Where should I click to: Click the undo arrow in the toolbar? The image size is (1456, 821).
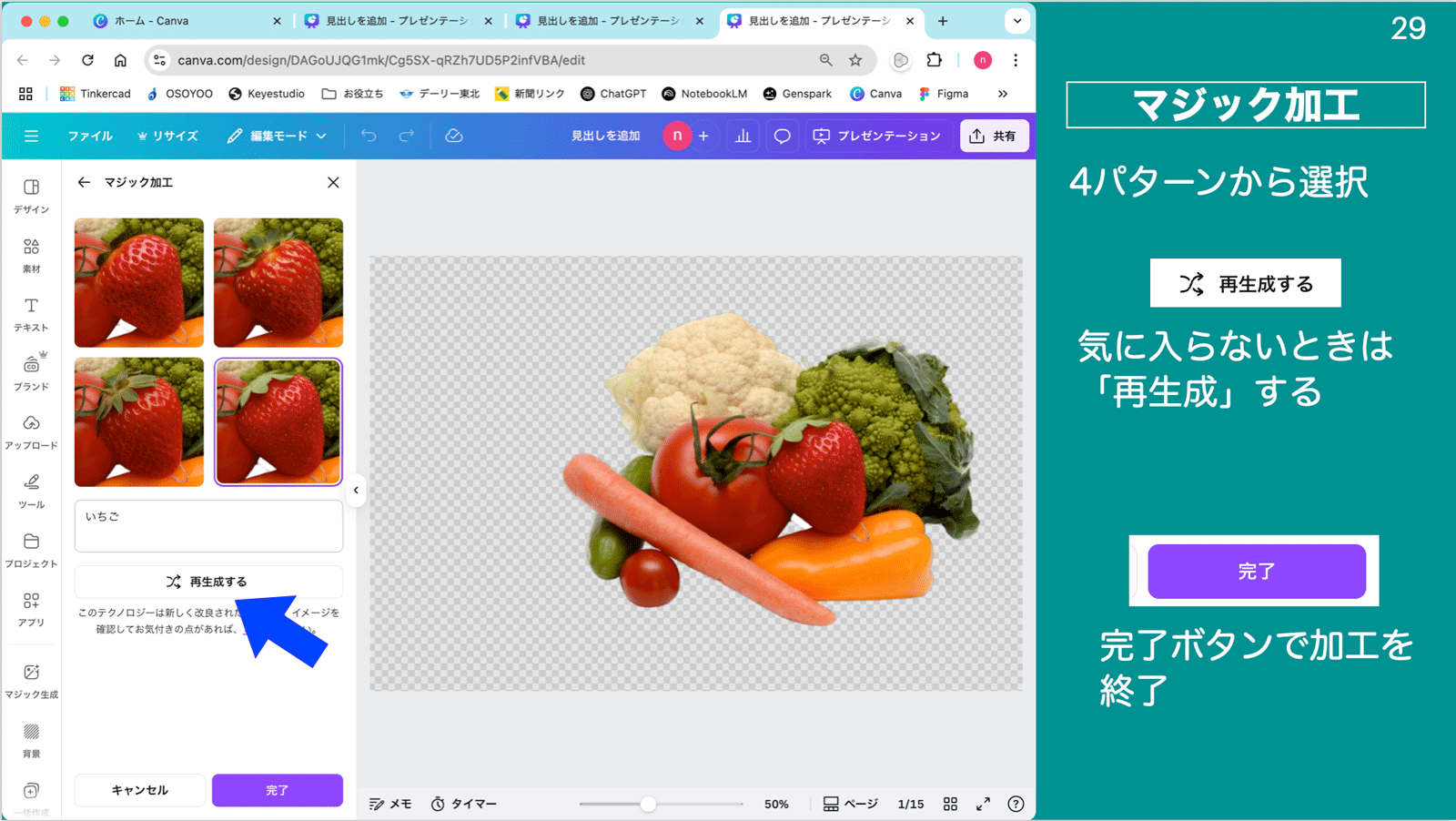click(x=368, y=135)
